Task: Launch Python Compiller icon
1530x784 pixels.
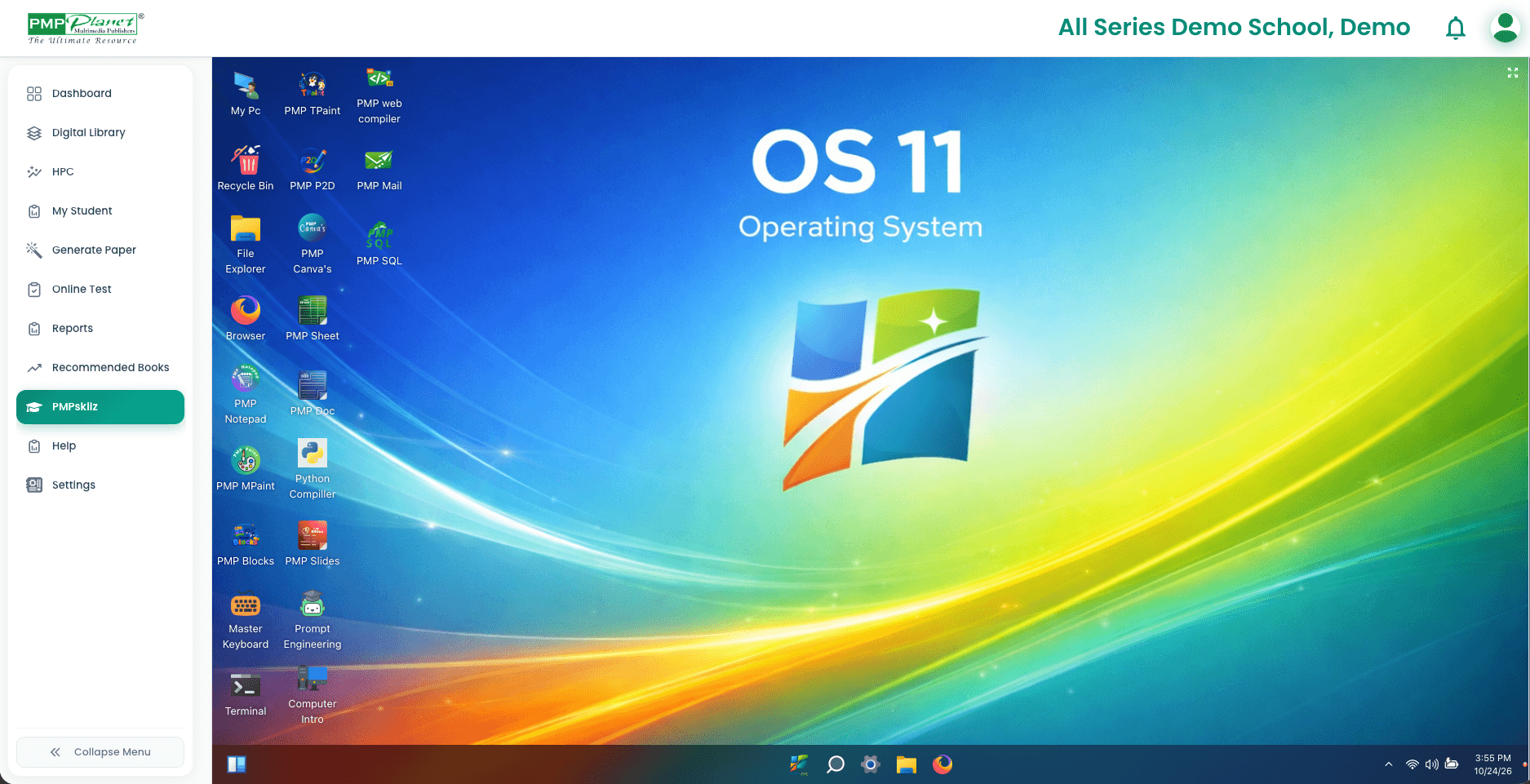Action: click(313, 471)
